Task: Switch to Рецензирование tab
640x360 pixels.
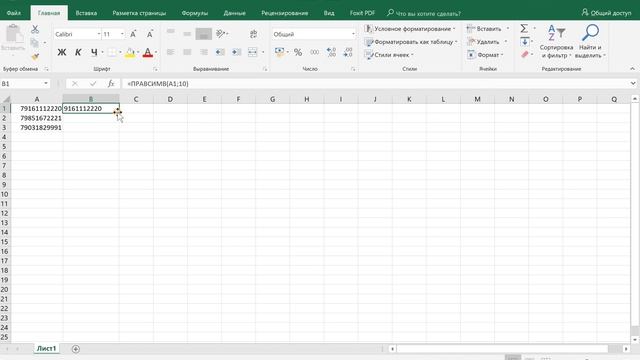Action: click(284, 13)
